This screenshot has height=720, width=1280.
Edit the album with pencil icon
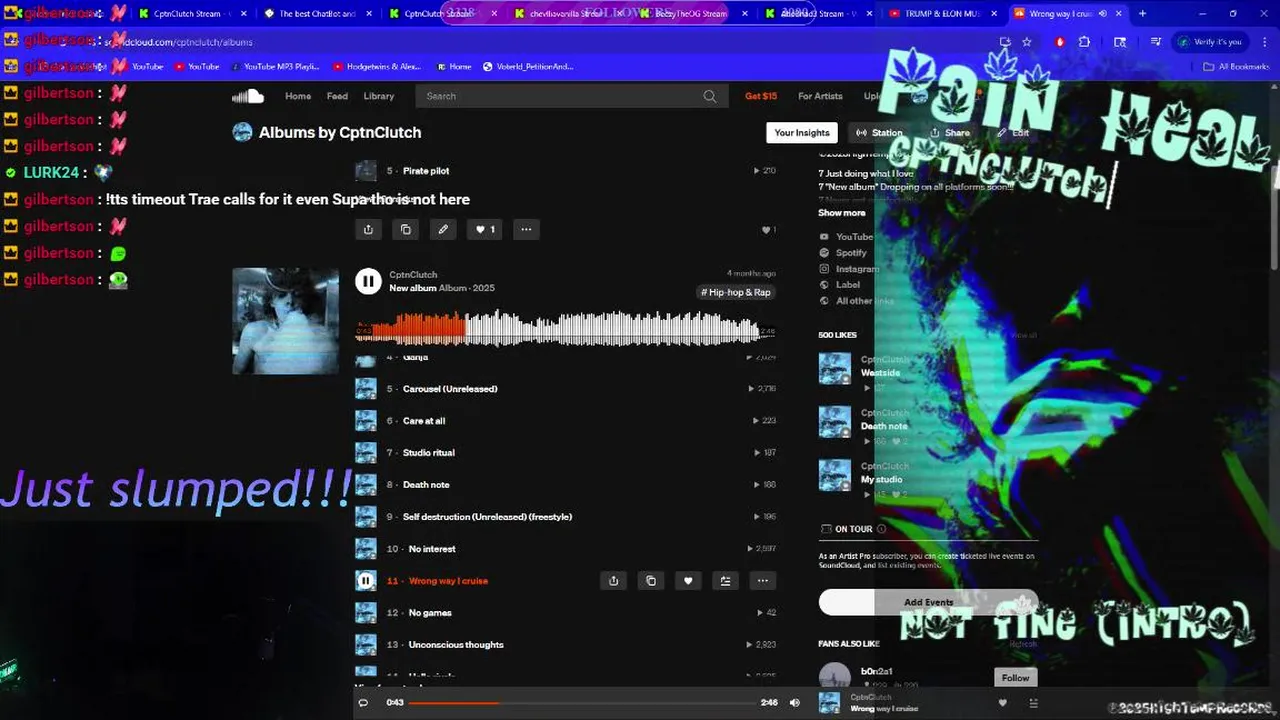tap(443, 229)
